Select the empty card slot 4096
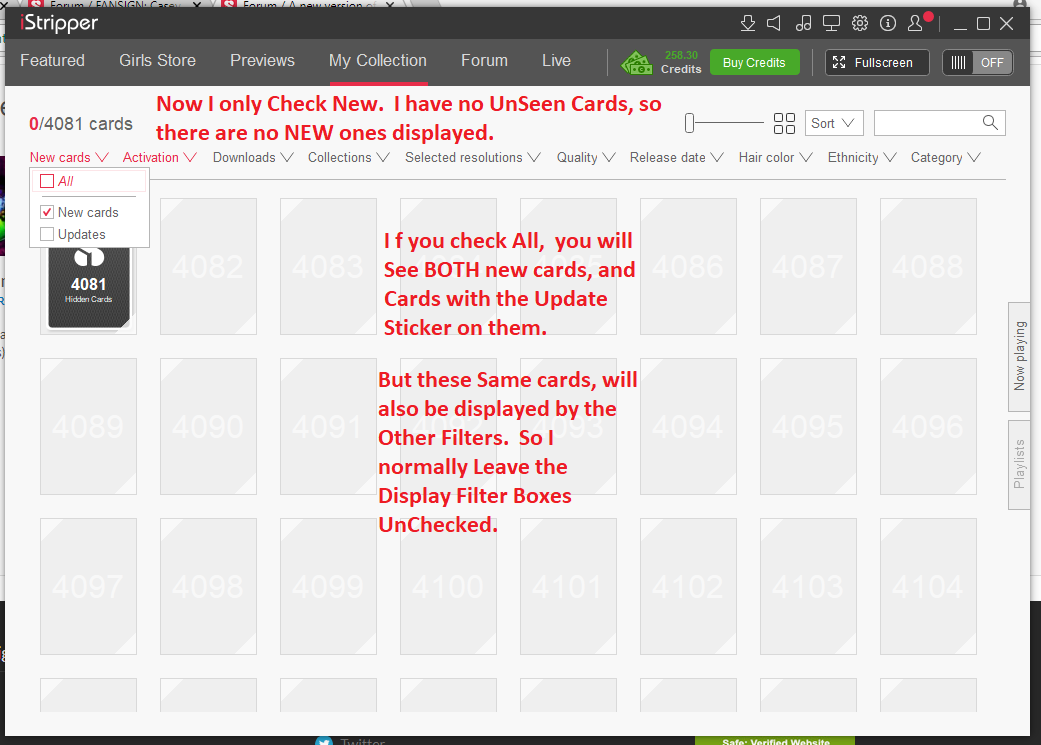 click(x=928, y=426)
